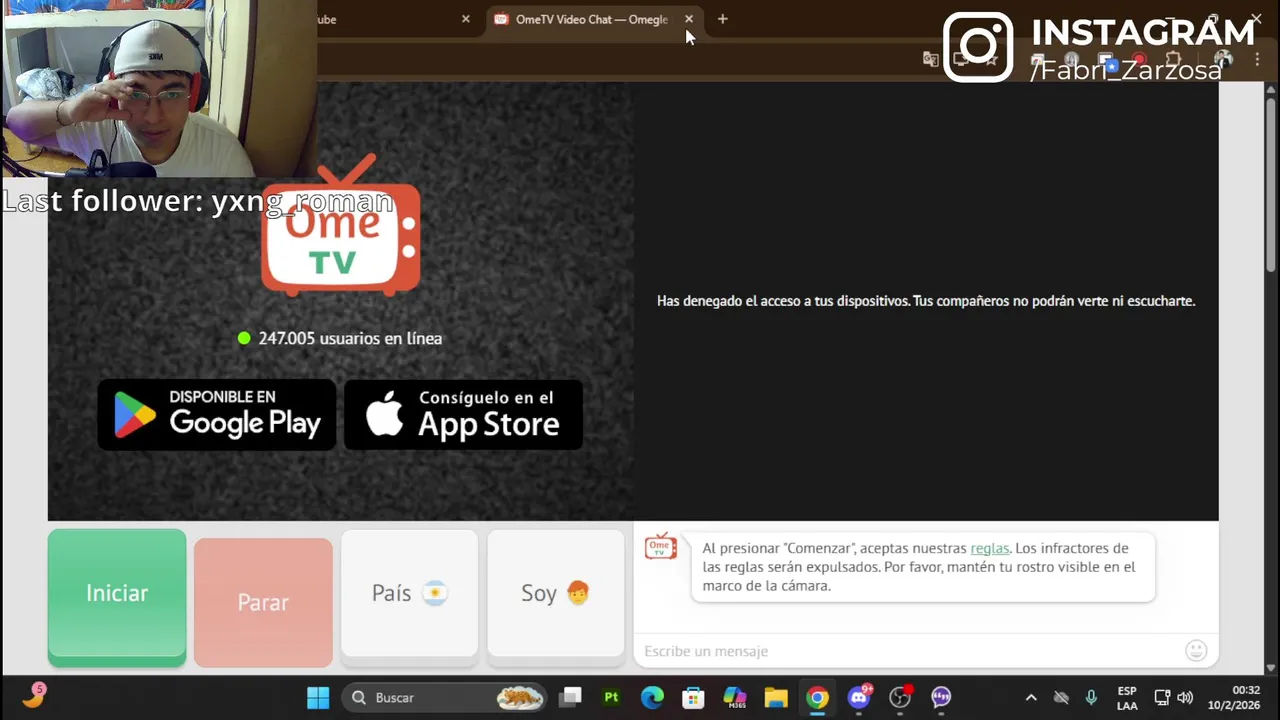The image size is (1280, 720).
Task: Open File Explorer from the taskbar
Action: [776, 697]
